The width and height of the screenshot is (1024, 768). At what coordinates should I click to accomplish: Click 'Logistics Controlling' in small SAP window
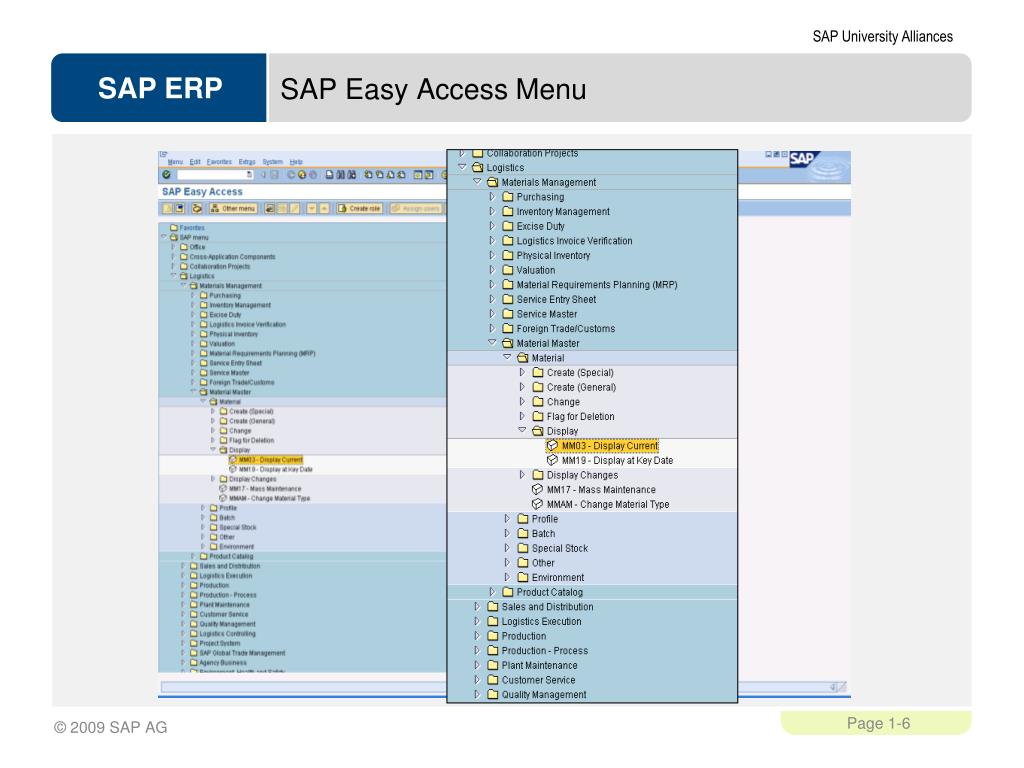[x=227, y=633]
